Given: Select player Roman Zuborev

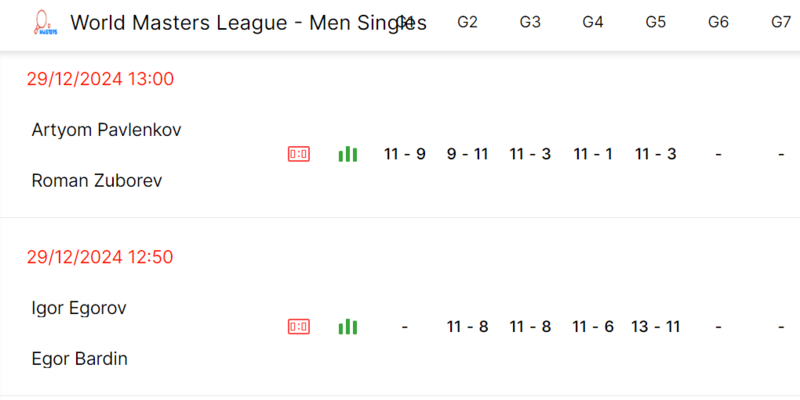Looking at the screenshot, I should pos(97,181).
